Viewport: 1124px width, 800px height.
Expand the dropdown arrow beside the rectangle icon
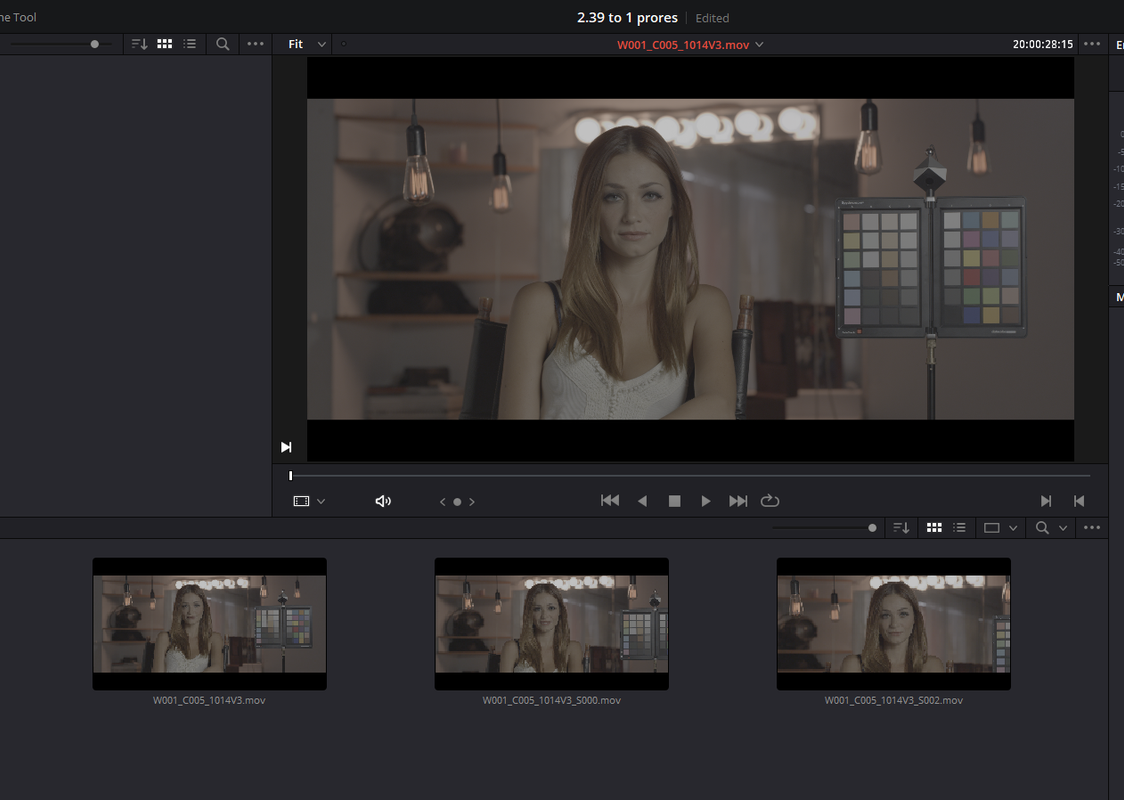click(1013, 528)
